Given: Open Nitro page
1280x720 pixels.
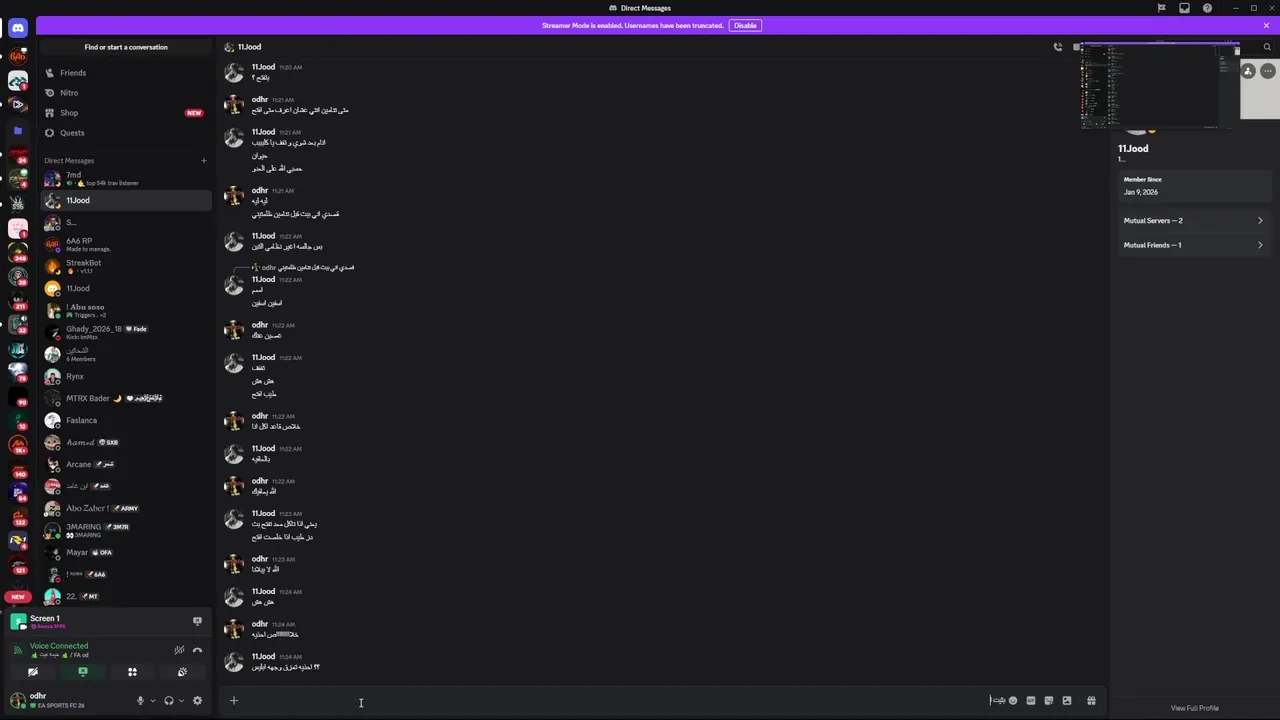Looking at the screenshot, I should coord(126,93).
